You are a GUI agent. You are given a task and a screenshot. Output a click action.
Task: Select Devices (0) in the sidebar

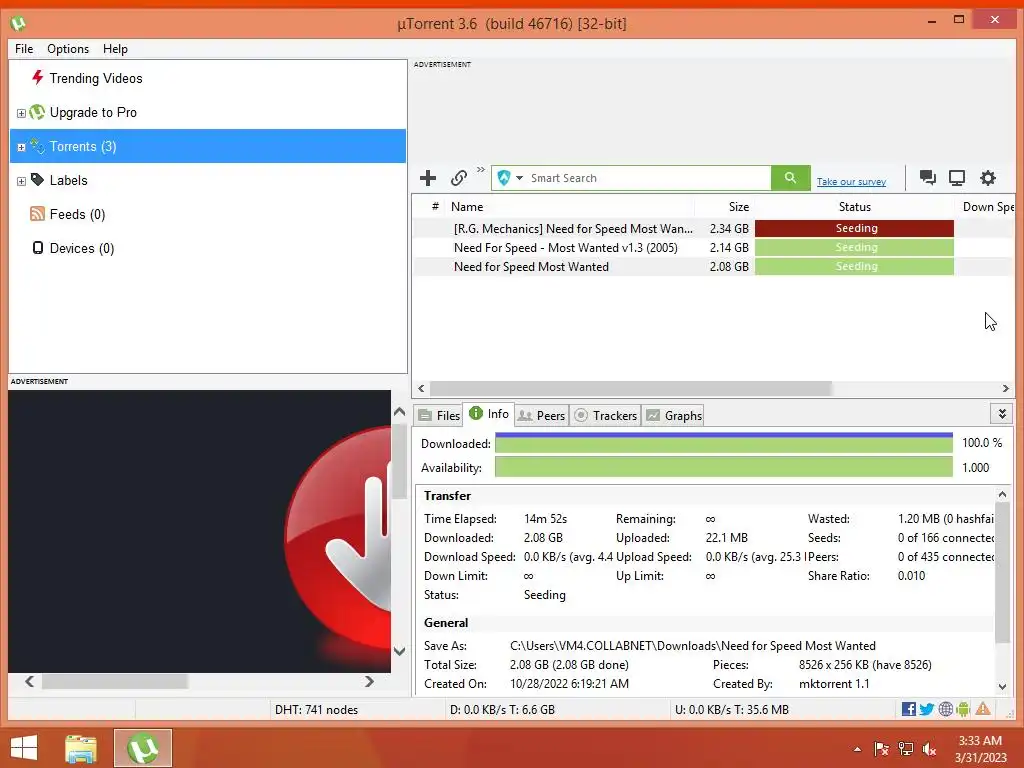[x=82, y=248]
